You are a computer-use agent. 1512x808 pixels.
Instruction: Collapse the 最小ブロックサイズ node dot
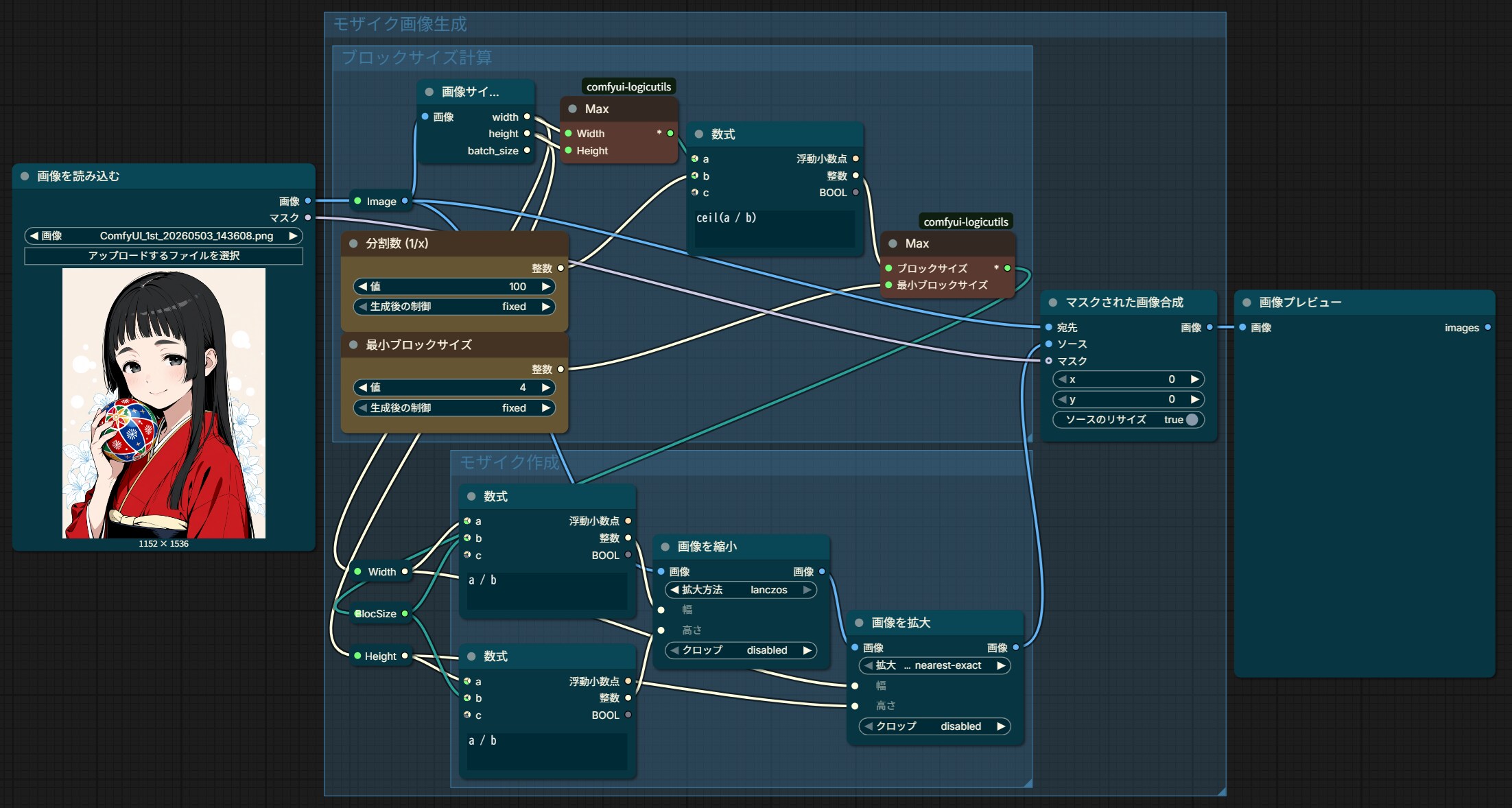pyautogui.click(x=353, y=345)
